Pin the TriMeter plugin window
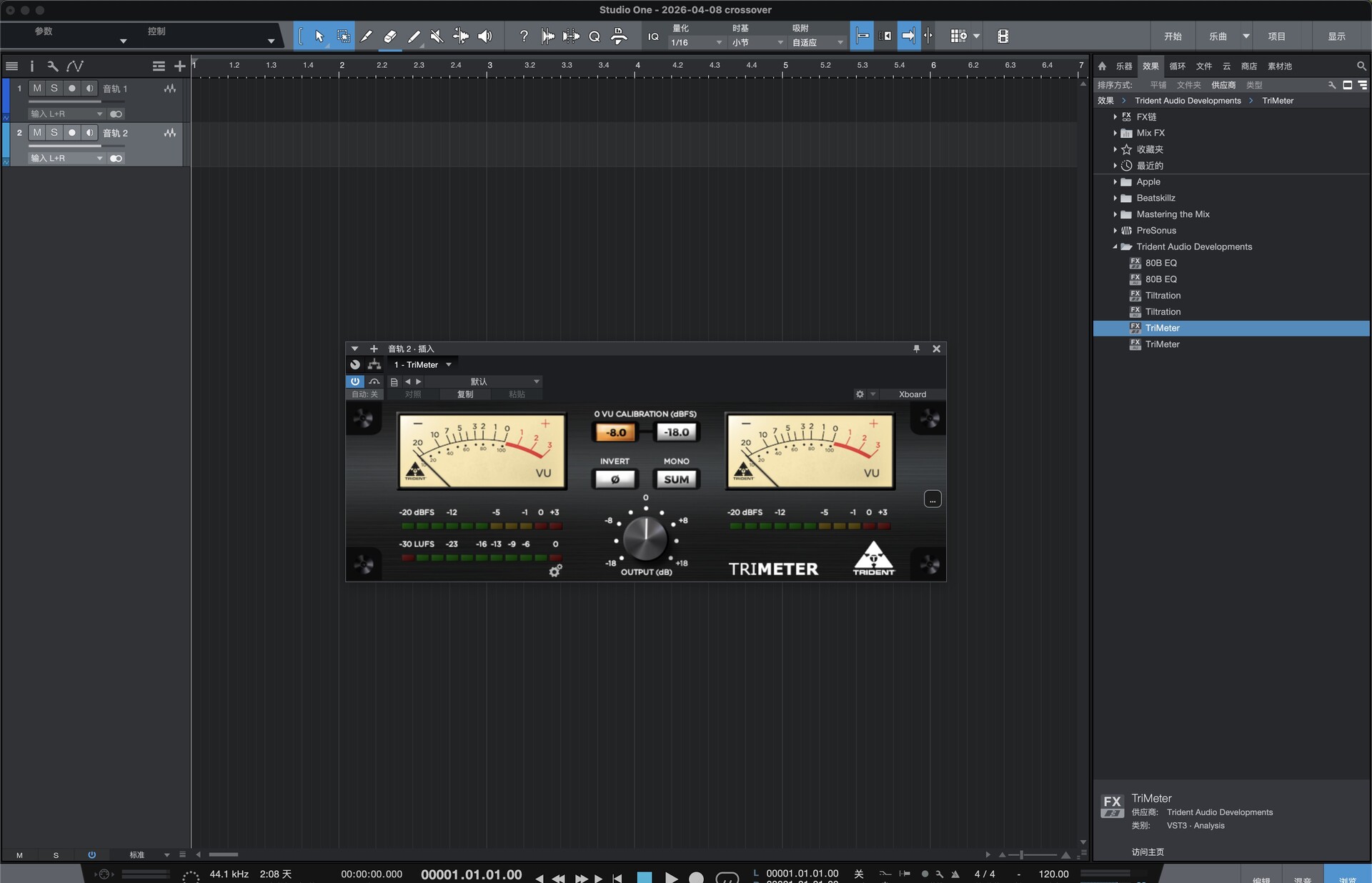This screenshot has width=1372, height=883. point(916,349)
